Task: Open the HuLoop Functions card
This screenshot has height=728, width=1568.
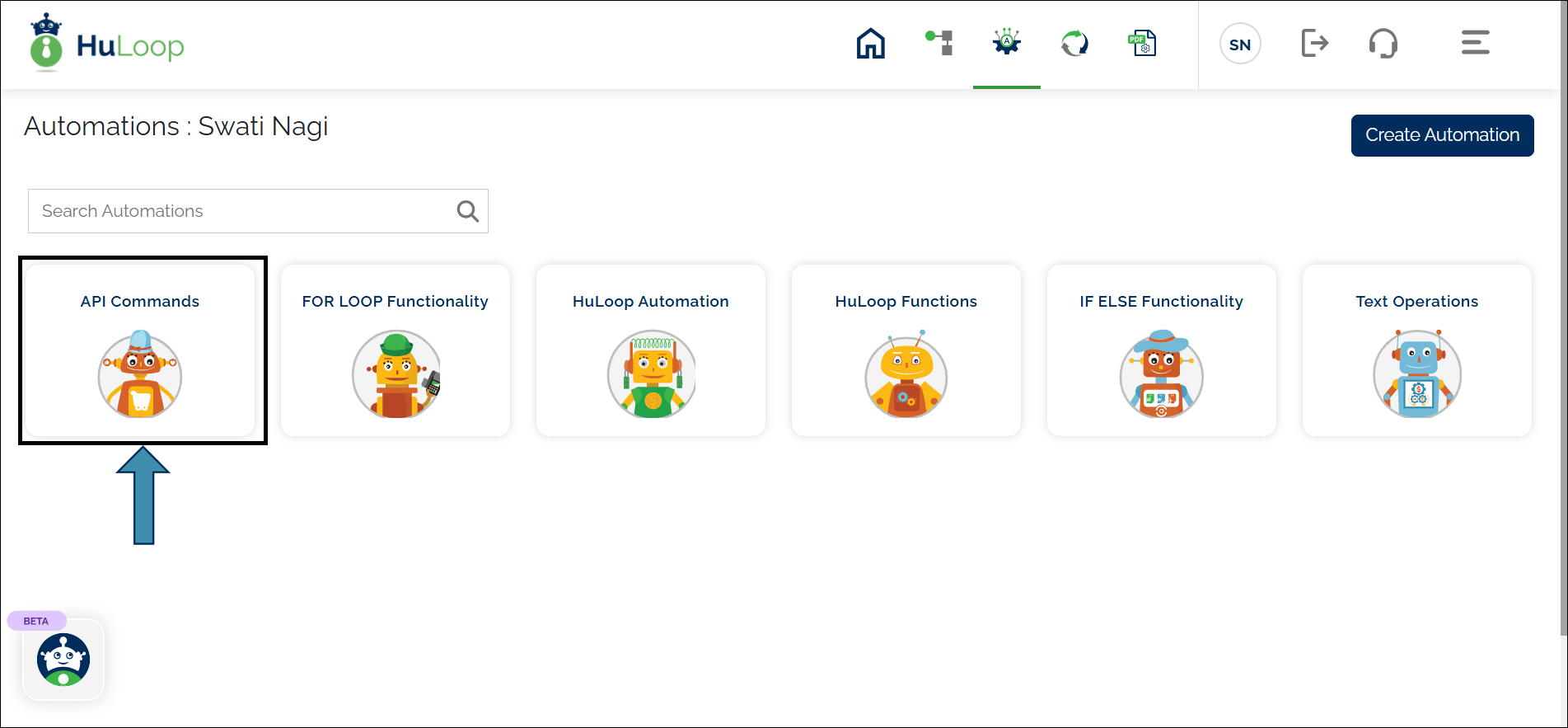Action: pyautogui.click(x=906, y=350)
